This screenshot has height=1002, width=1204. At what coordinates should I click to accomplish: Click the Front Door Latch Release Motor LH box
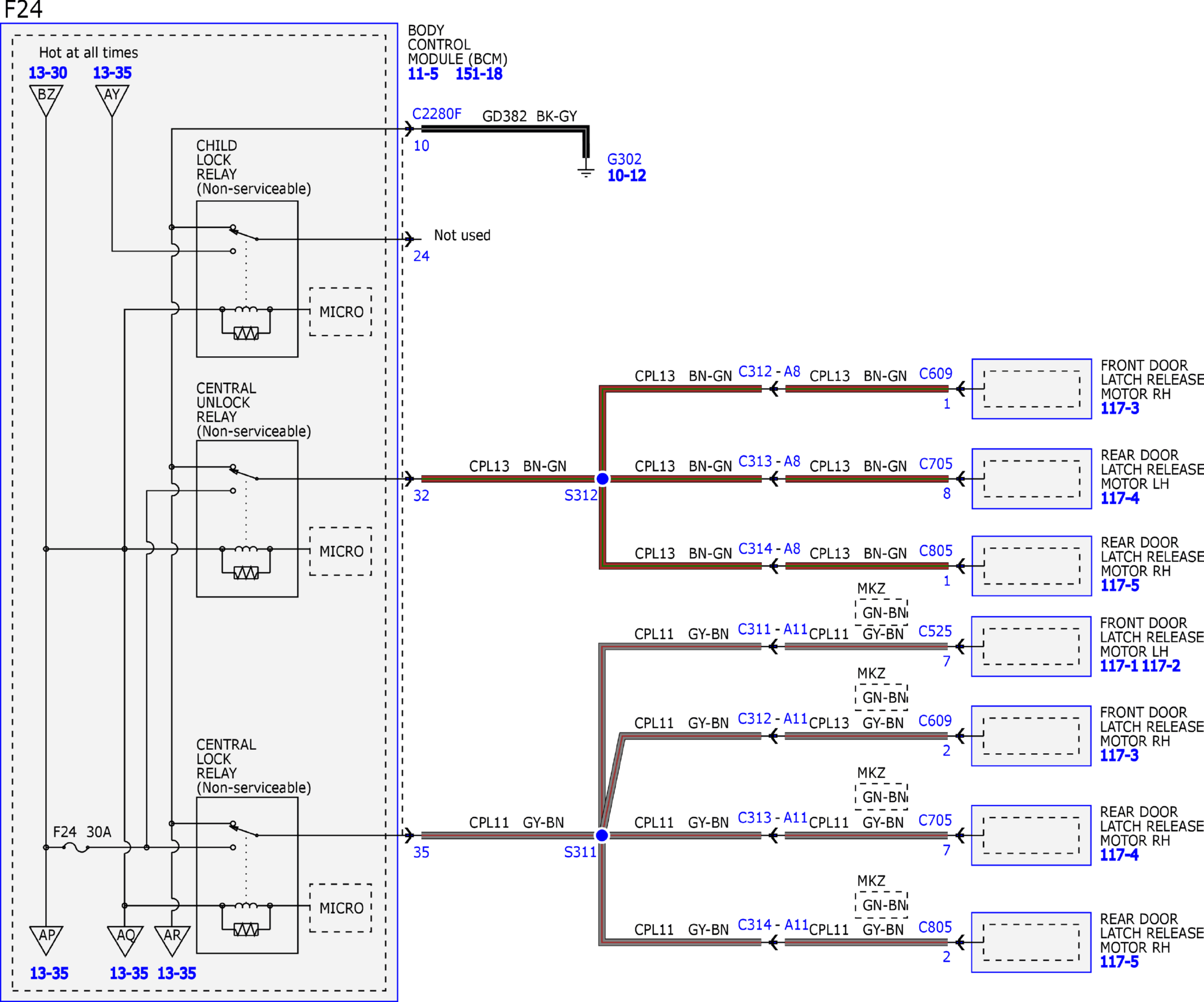point(1031,646)
